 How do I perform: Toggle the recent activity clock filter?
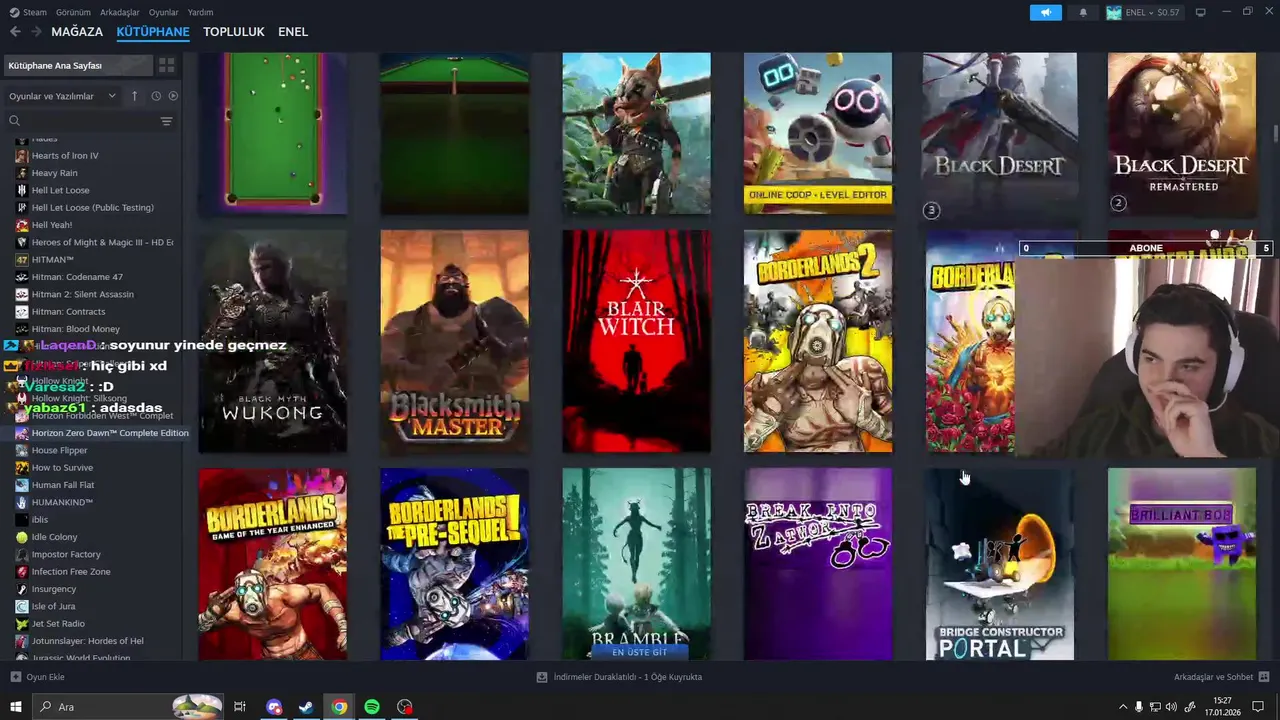[156, 96]
